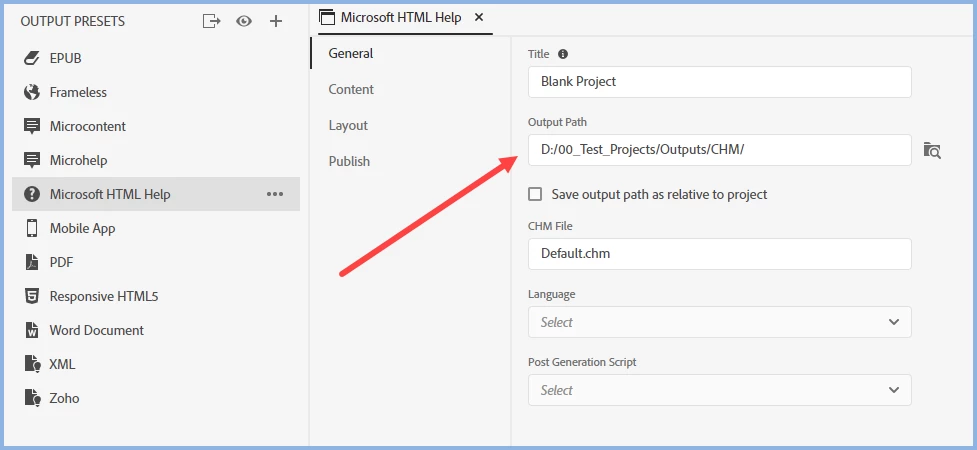Viewport: 977px width, 450px height.
Task: Open the Post Generation Script dropdown
Action: [720, 390]
